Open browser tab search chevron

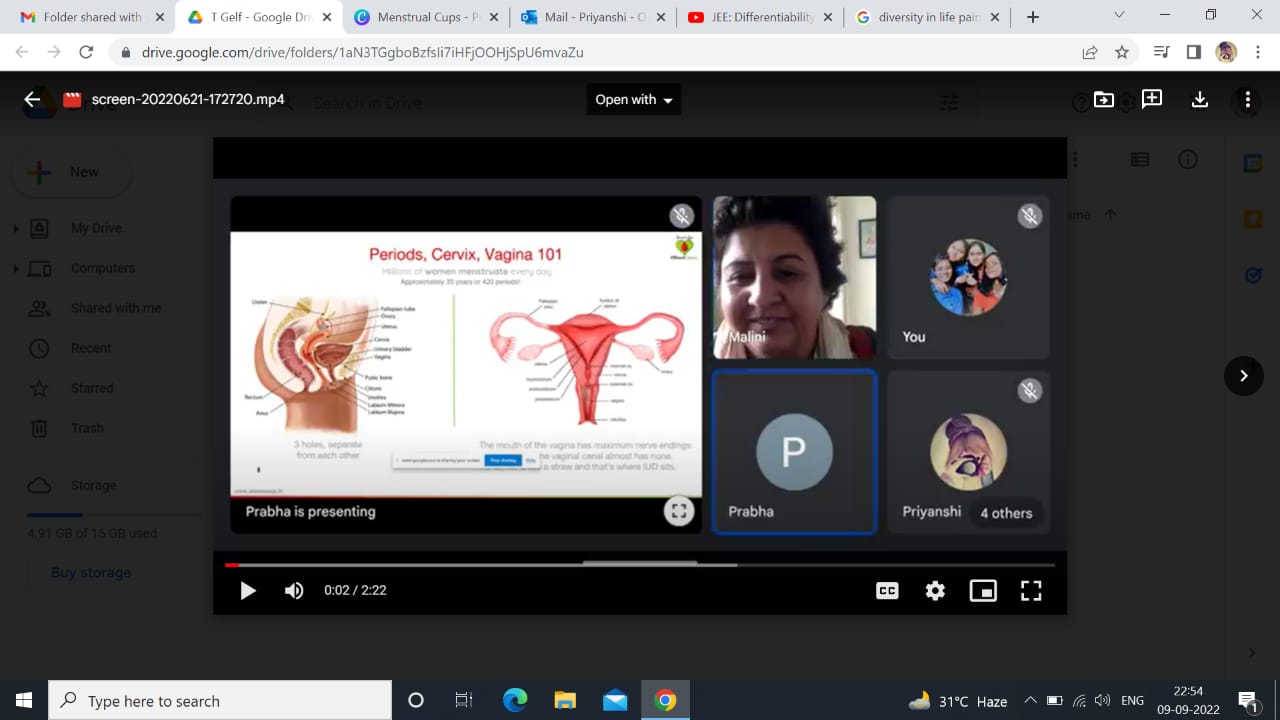(1119, 15)
